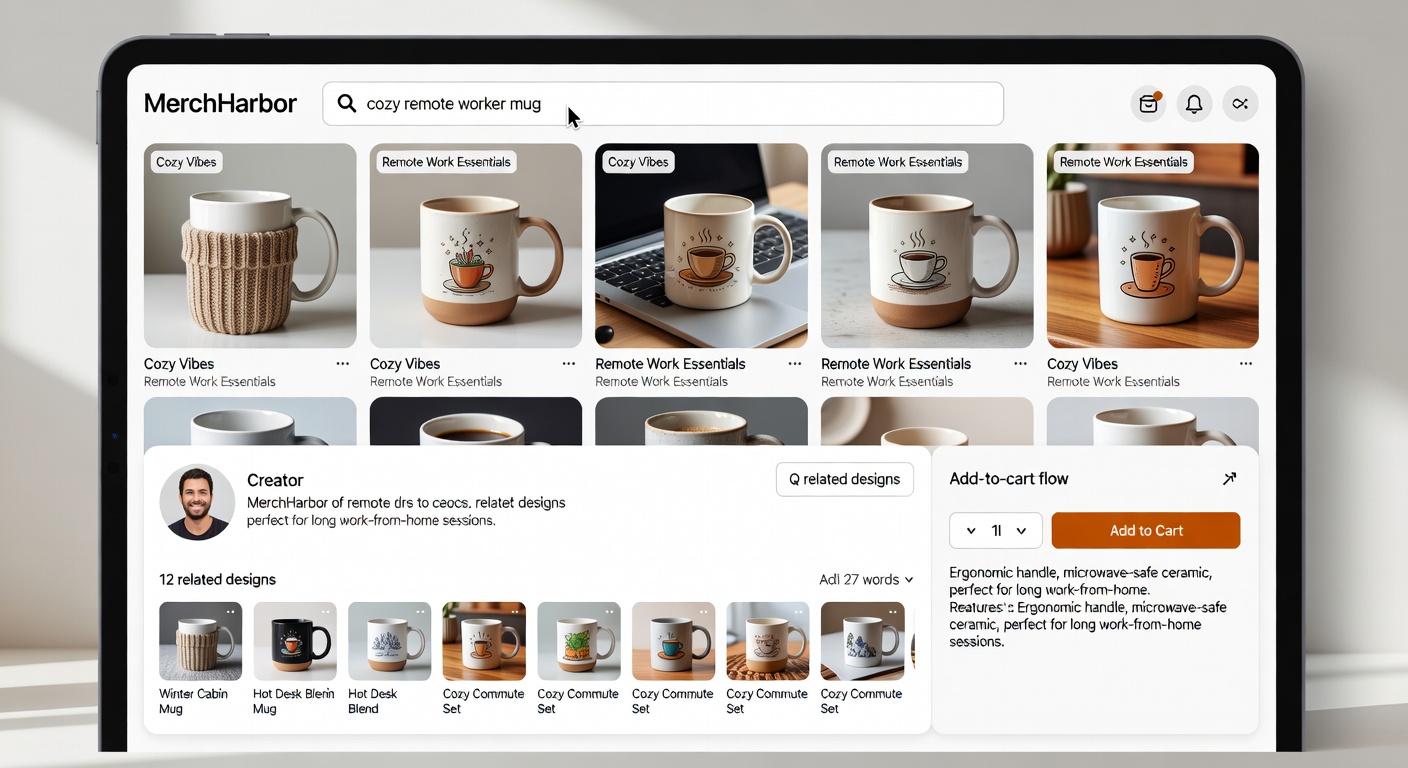Screen dimensions: 1408x768
Task: Open the creator's profile photo
Action: 197,502
